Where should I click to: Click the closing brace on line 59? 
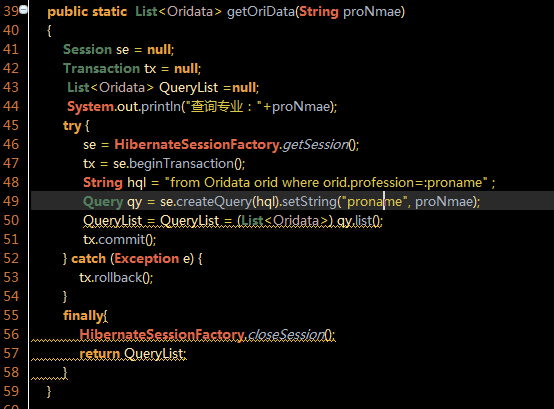[49, 392]
